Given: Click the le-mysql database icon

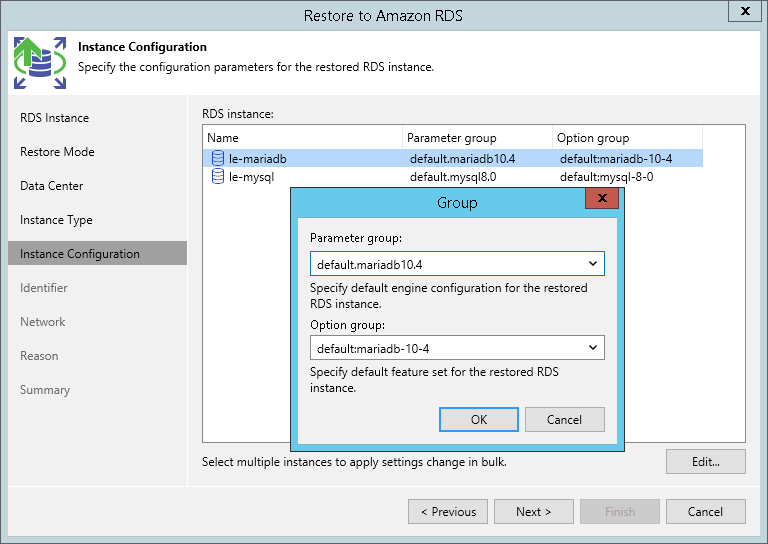Looking at the screenshot, I should [x=217, y=176].
